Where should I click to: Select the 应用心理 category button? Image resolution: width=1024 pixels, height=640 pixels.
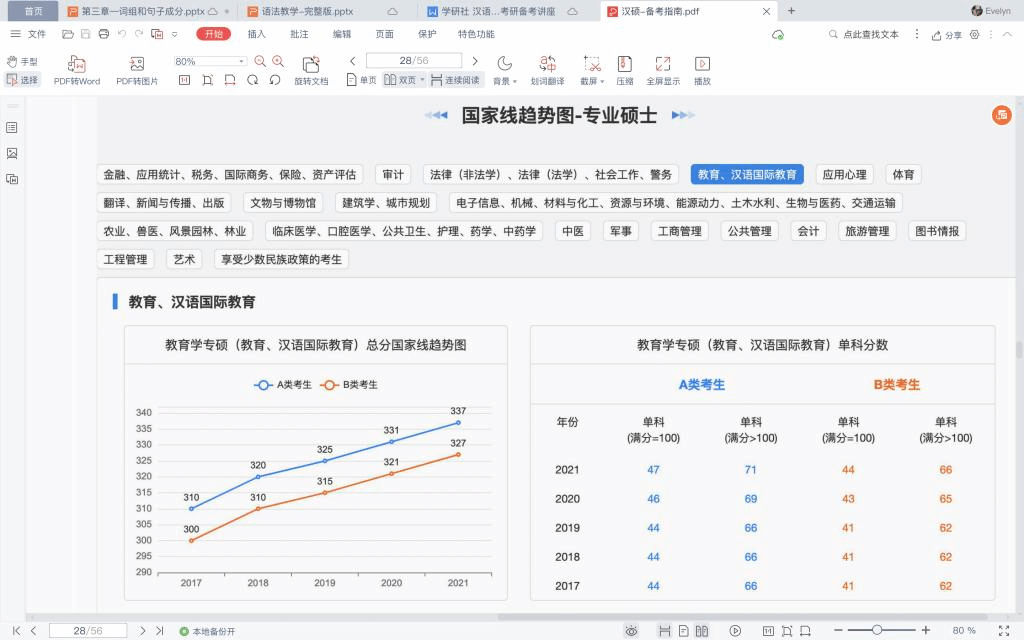[844, 175]
